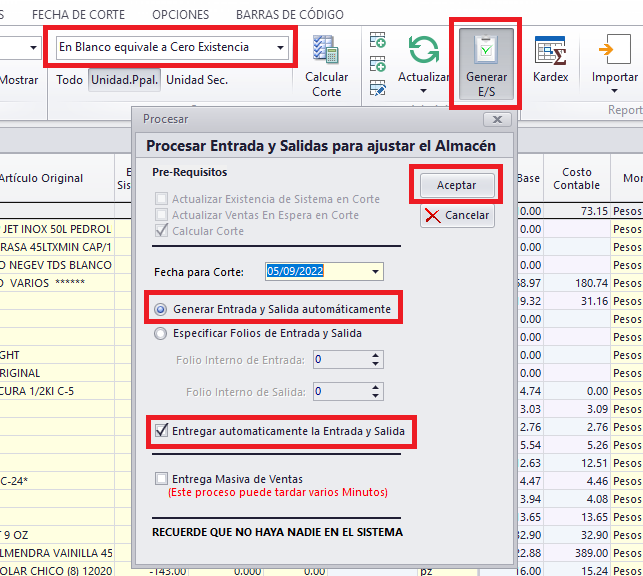Click the Calcular Corte calculator icon

pyautogui.click(x=326, y=49)
